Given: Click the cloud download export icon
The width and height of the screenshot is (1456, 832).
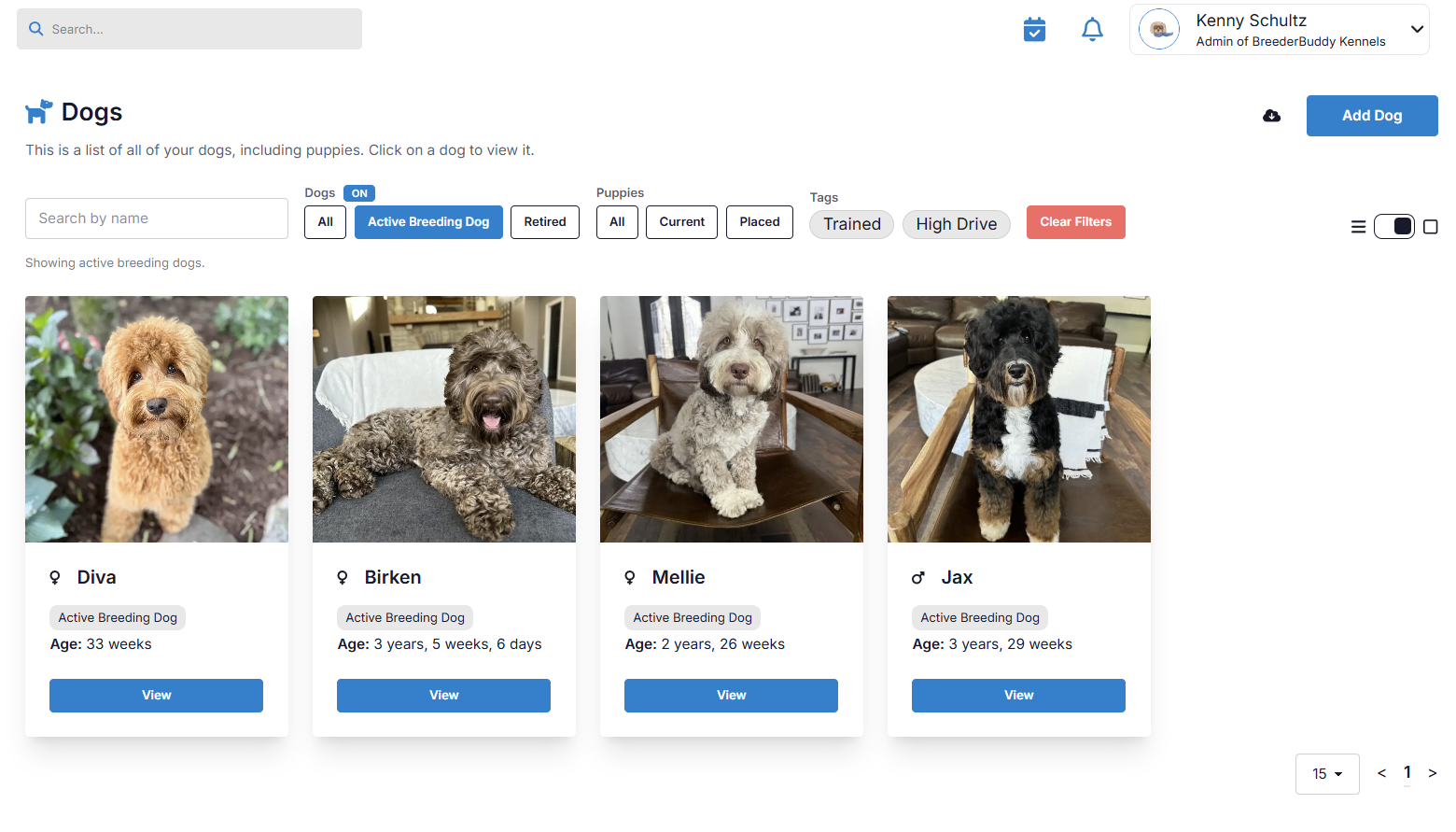Looking at the screenshot, I should 1271,116.
